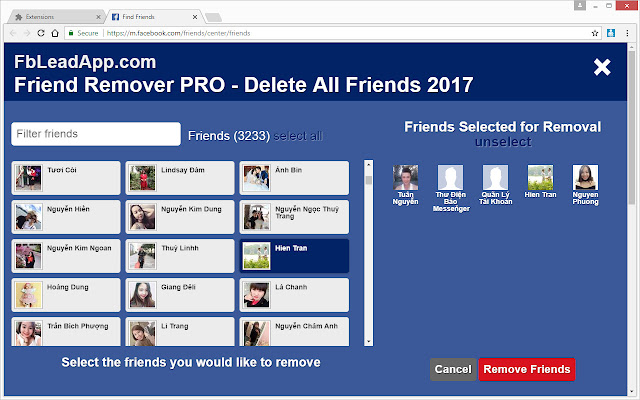
Task: Select friend Nguyễn Kim Dung
Action: (180, 217)
